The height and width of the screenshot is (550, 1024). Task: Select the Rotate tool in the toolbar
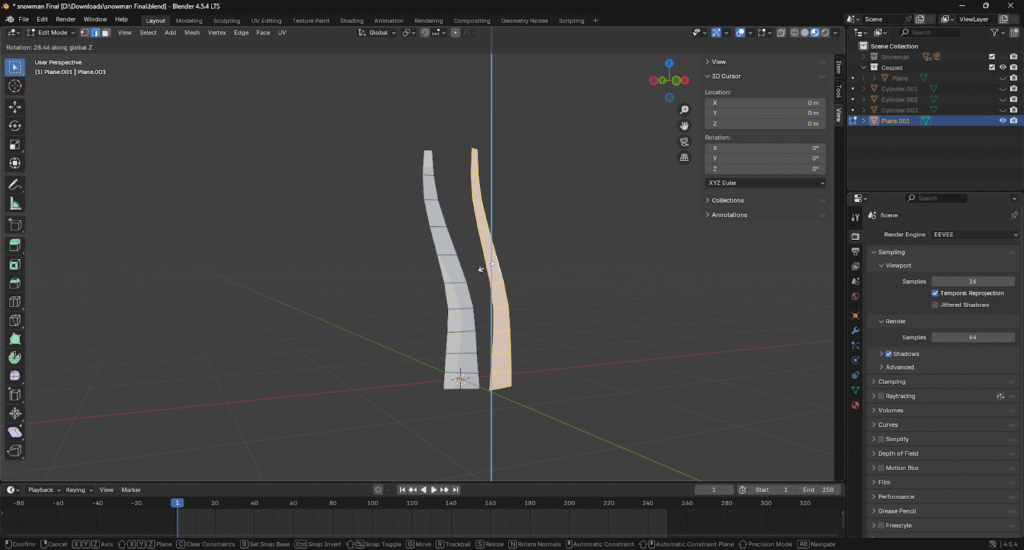(15, 125)
